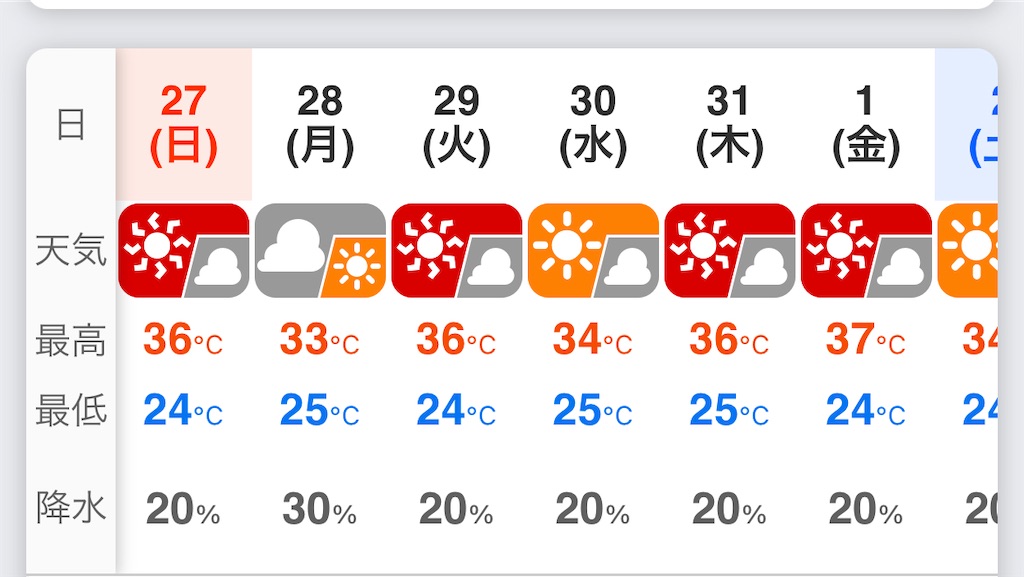Tap the 33°C high for Monday
This screenshot has width=1024, height=577.
coord(320,339)
